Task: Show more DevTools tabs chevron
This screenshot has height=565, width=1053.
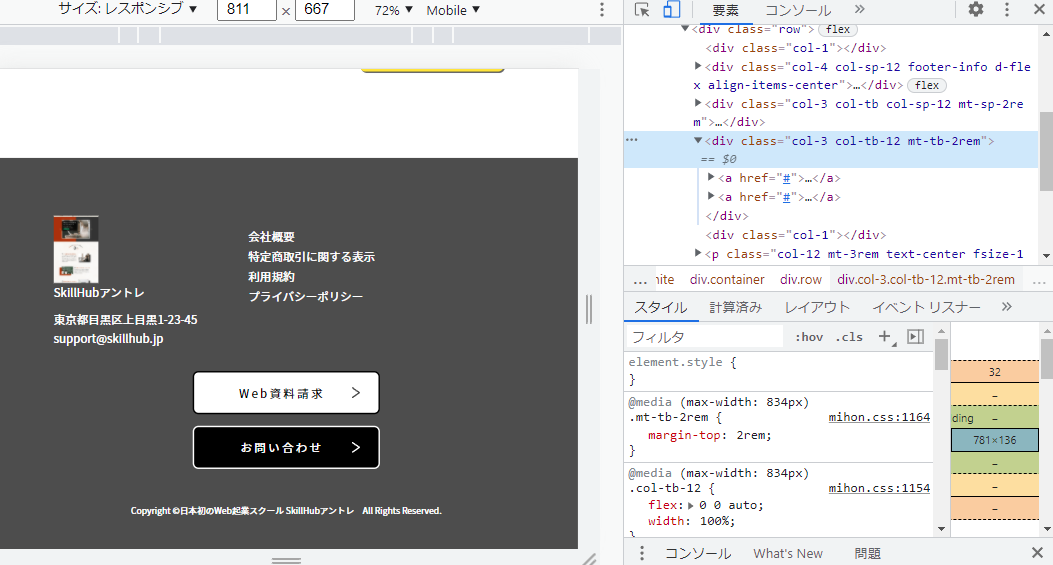Action: click(x=860, y=9)
